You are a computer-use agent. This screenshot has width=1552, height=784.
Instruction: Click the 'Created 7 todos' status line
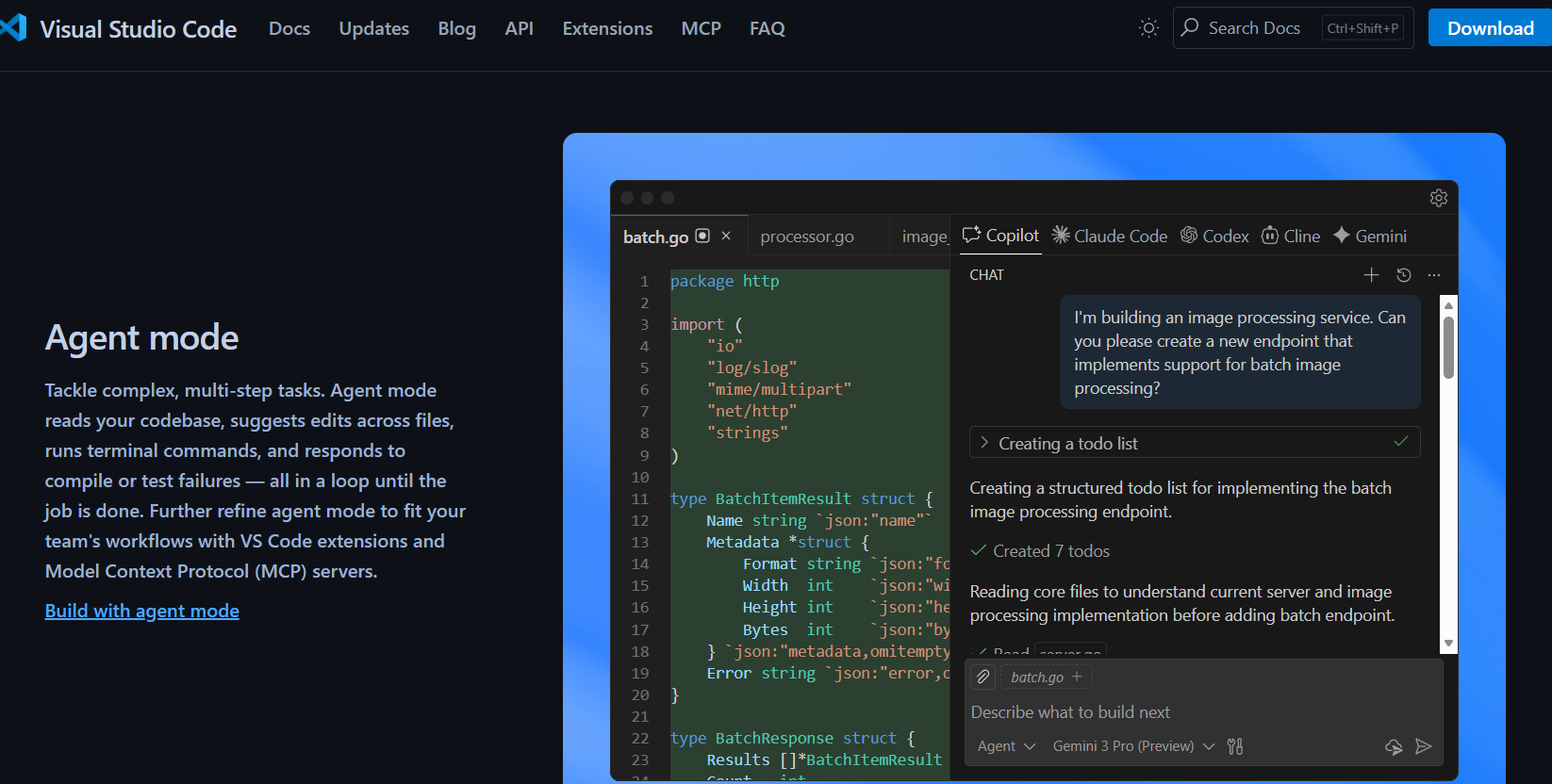coord(1040,551)
